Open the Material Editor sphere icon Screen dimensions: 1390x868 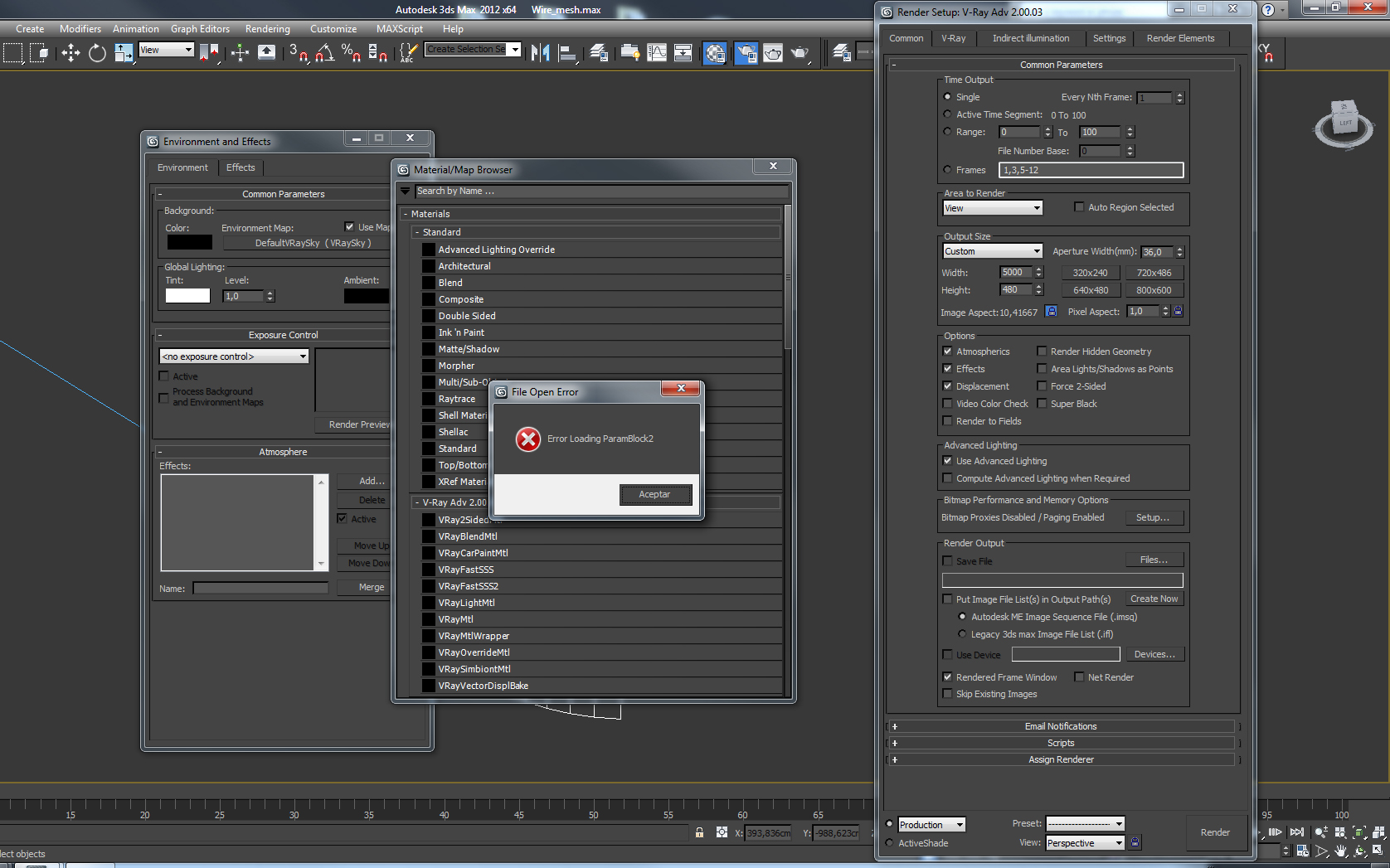(715, 53)
